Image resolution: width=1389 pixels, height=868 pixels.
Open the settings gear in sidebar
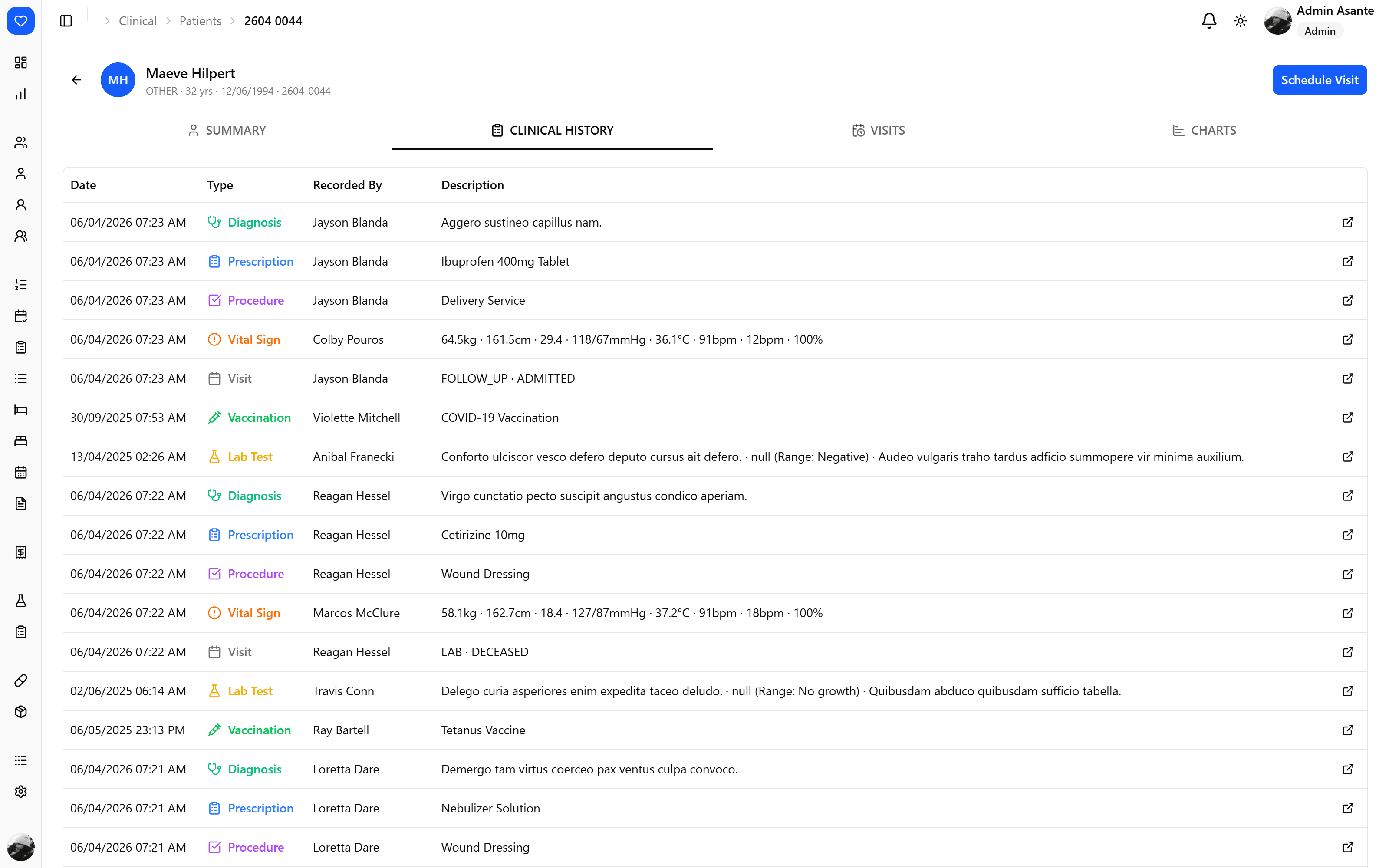coord(21,792)
